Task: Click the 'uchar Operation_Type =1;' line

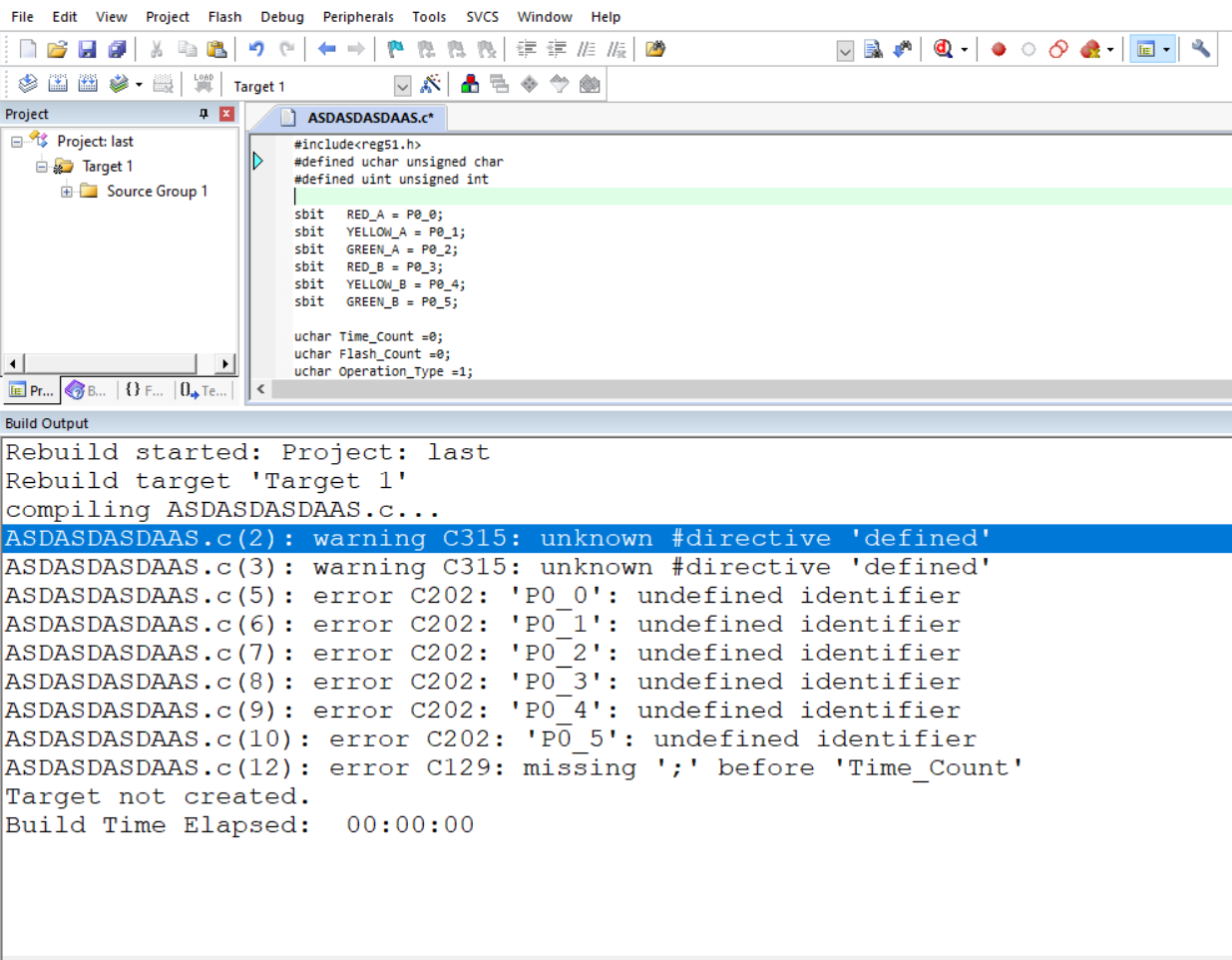Action: 383,371
